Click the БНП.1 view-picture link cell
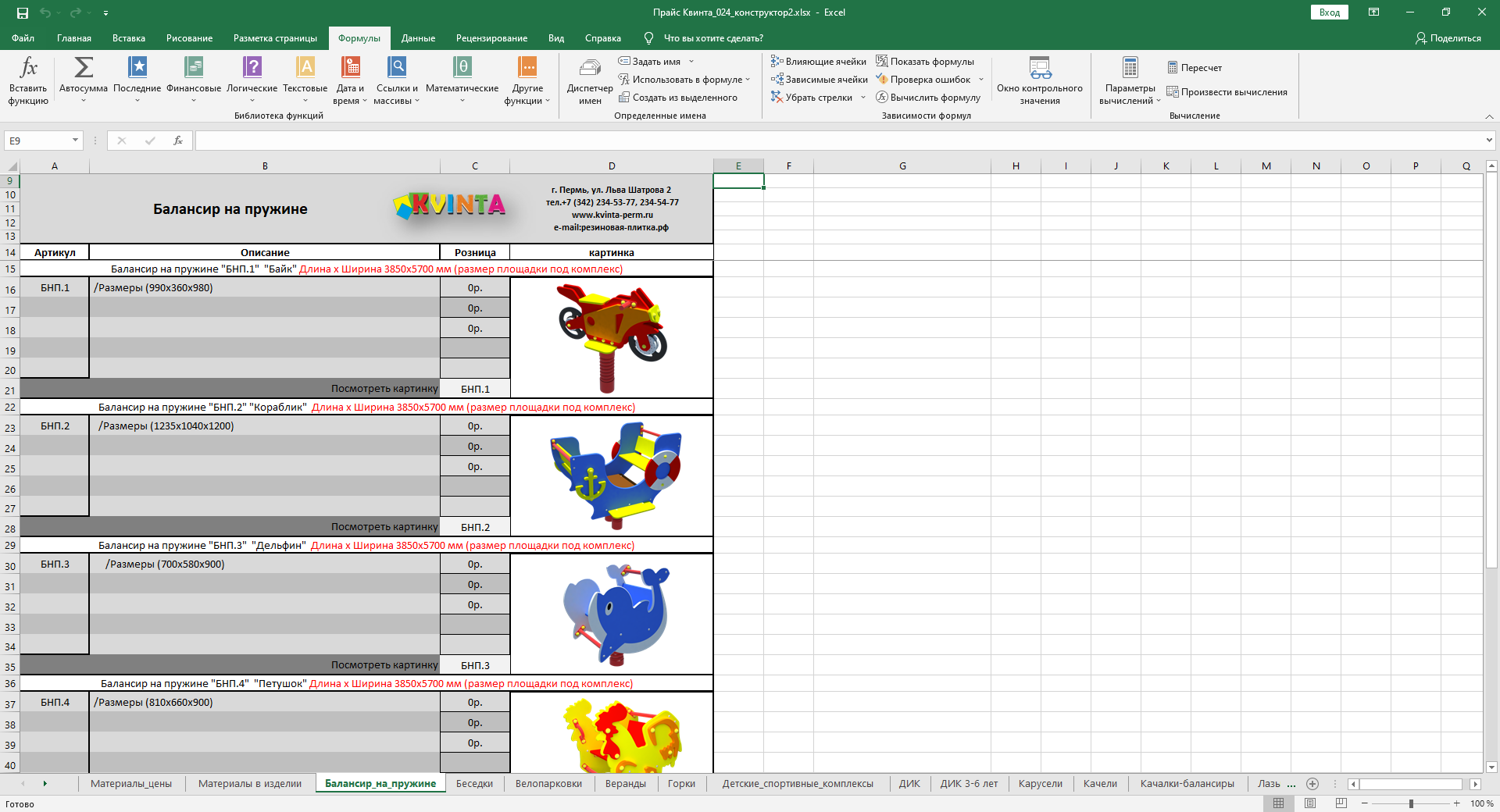The image size is (1500, 812). 475,389
